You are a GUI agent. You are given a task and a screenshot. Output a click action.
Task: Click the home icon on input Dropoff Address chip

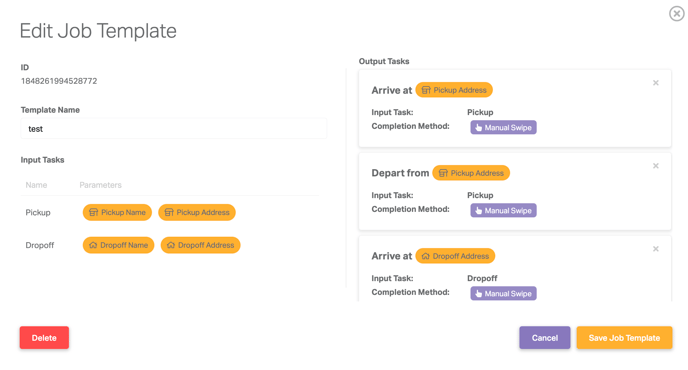tap(171, 245)
